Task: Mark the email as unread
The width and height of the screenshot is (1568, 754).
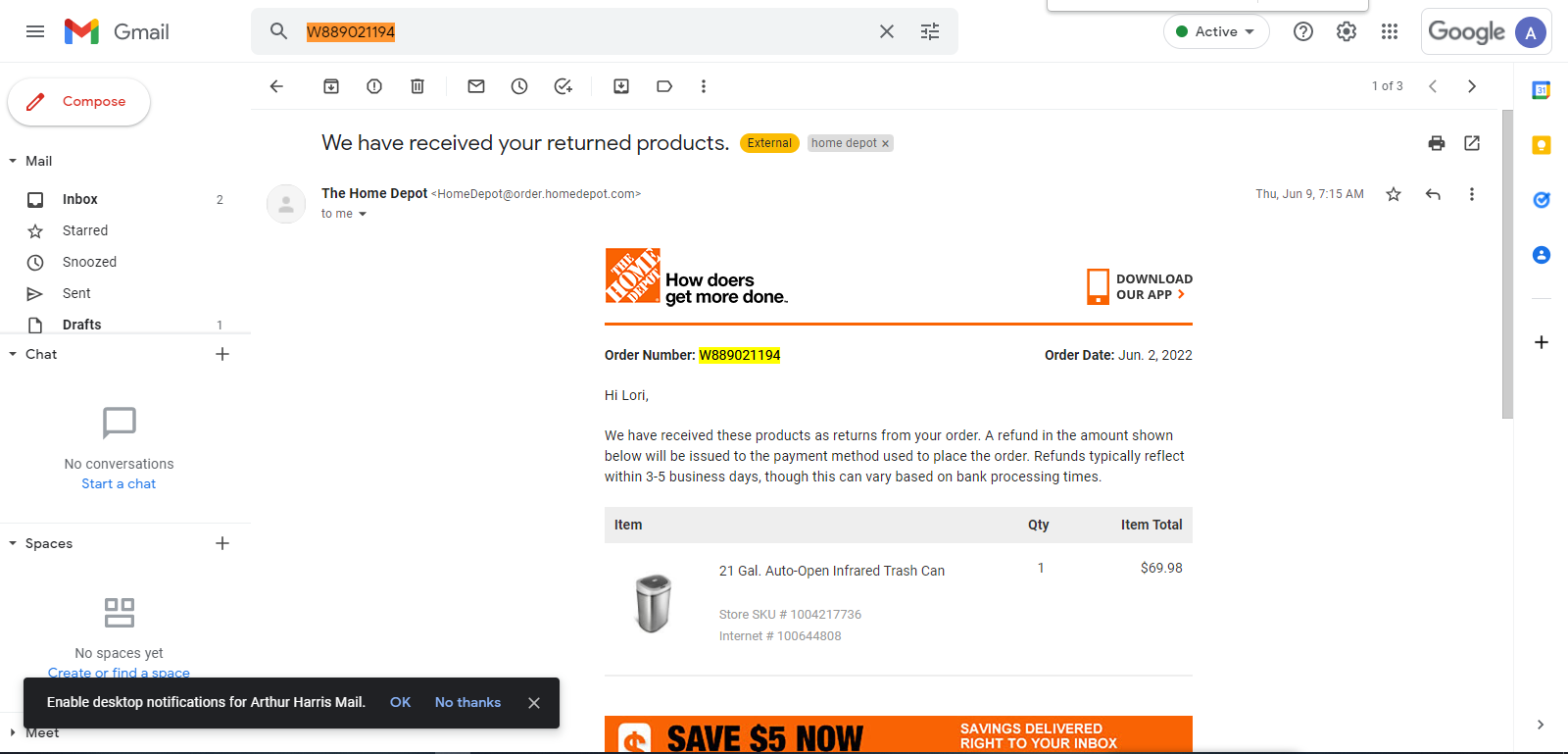Action: tap(476, 86)
